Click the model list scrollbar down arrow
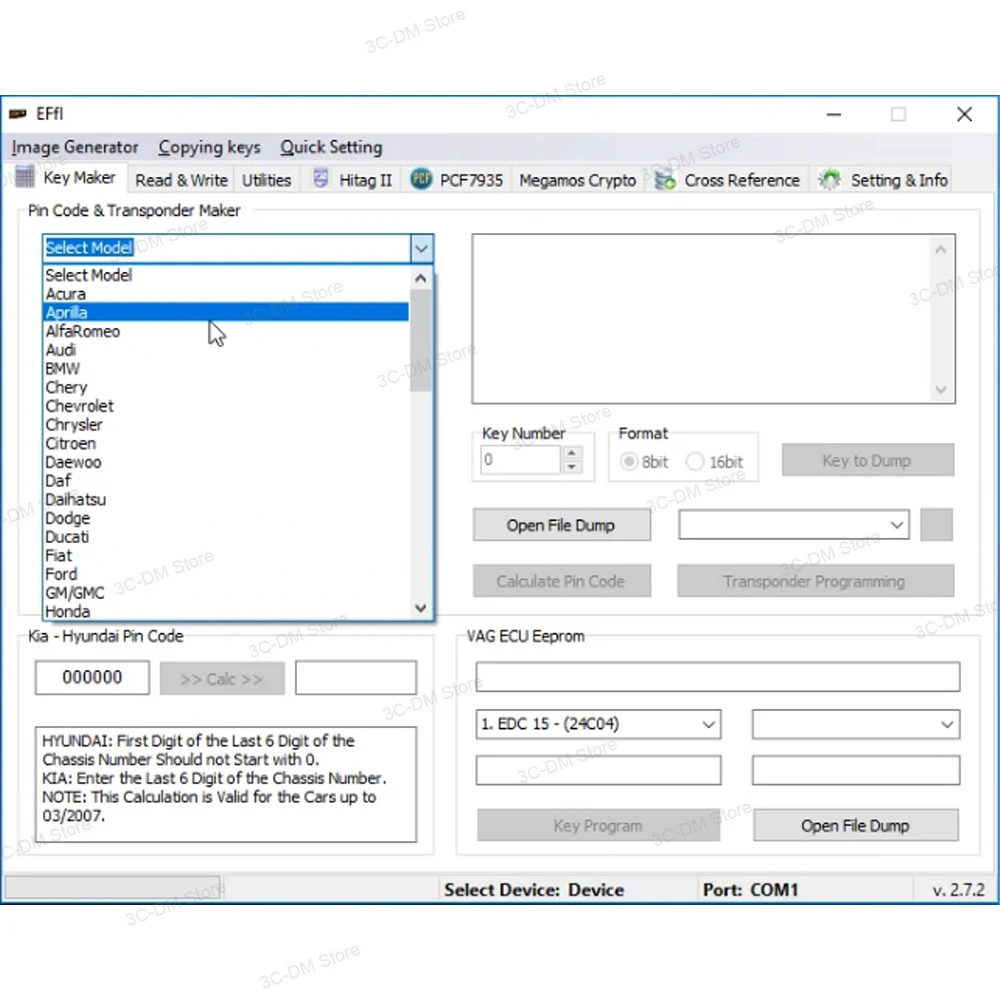Viewport: 1000px width, 1000px height. 420,608
